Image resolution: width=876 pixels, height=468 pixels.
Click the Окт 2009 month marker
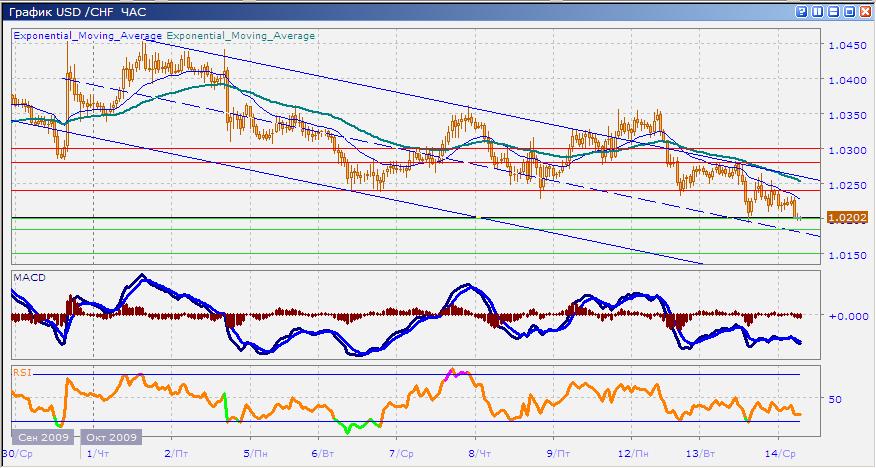[111, 438]
